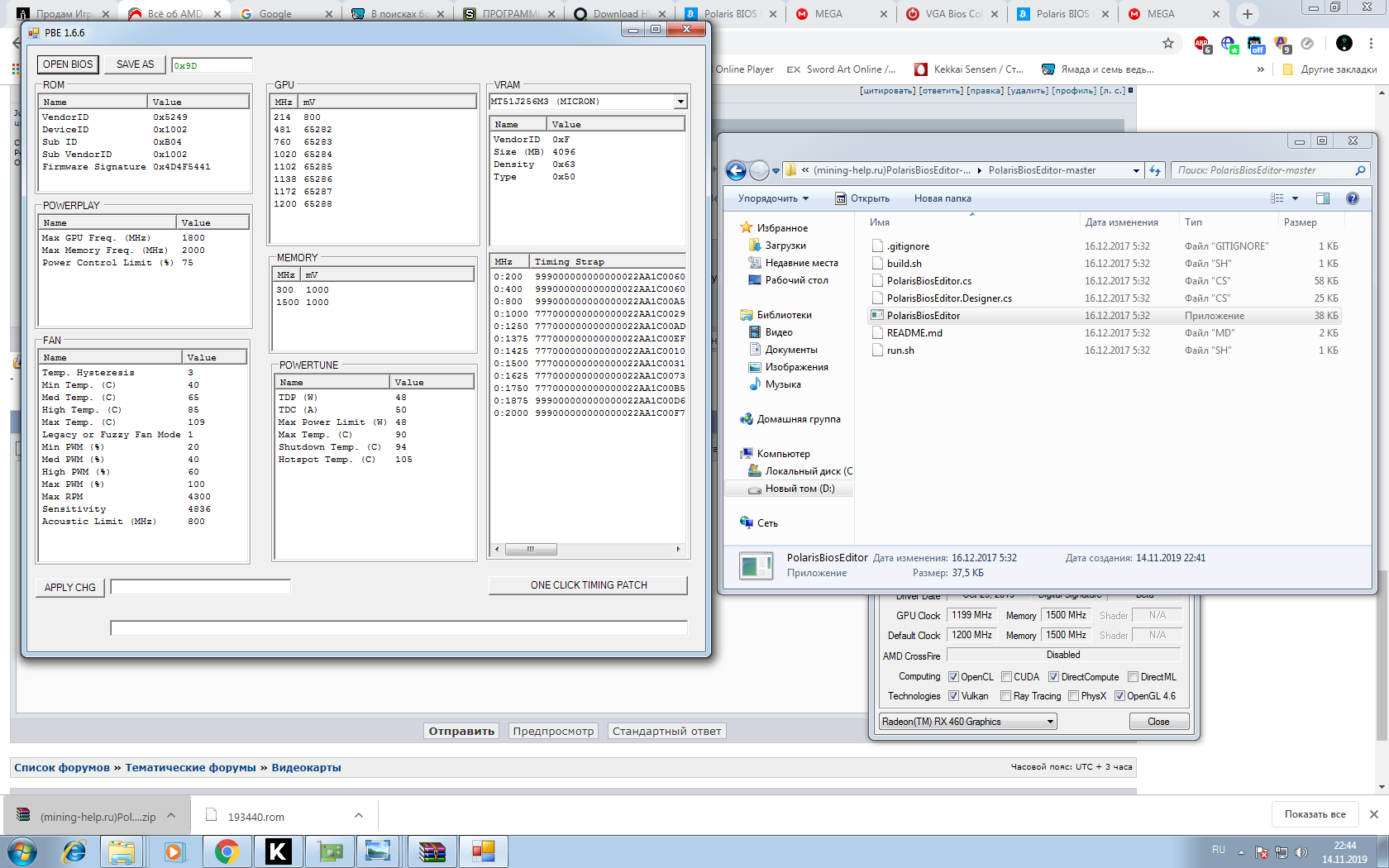Open recent locations arrow beside Explorer Forward
The width and height of the screenshot is (1389, 868).
pos(776,170)
